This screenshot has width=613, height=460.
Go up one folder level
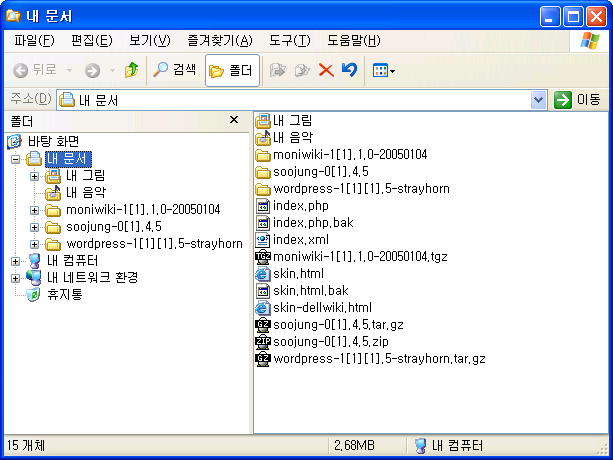[131, 70]
